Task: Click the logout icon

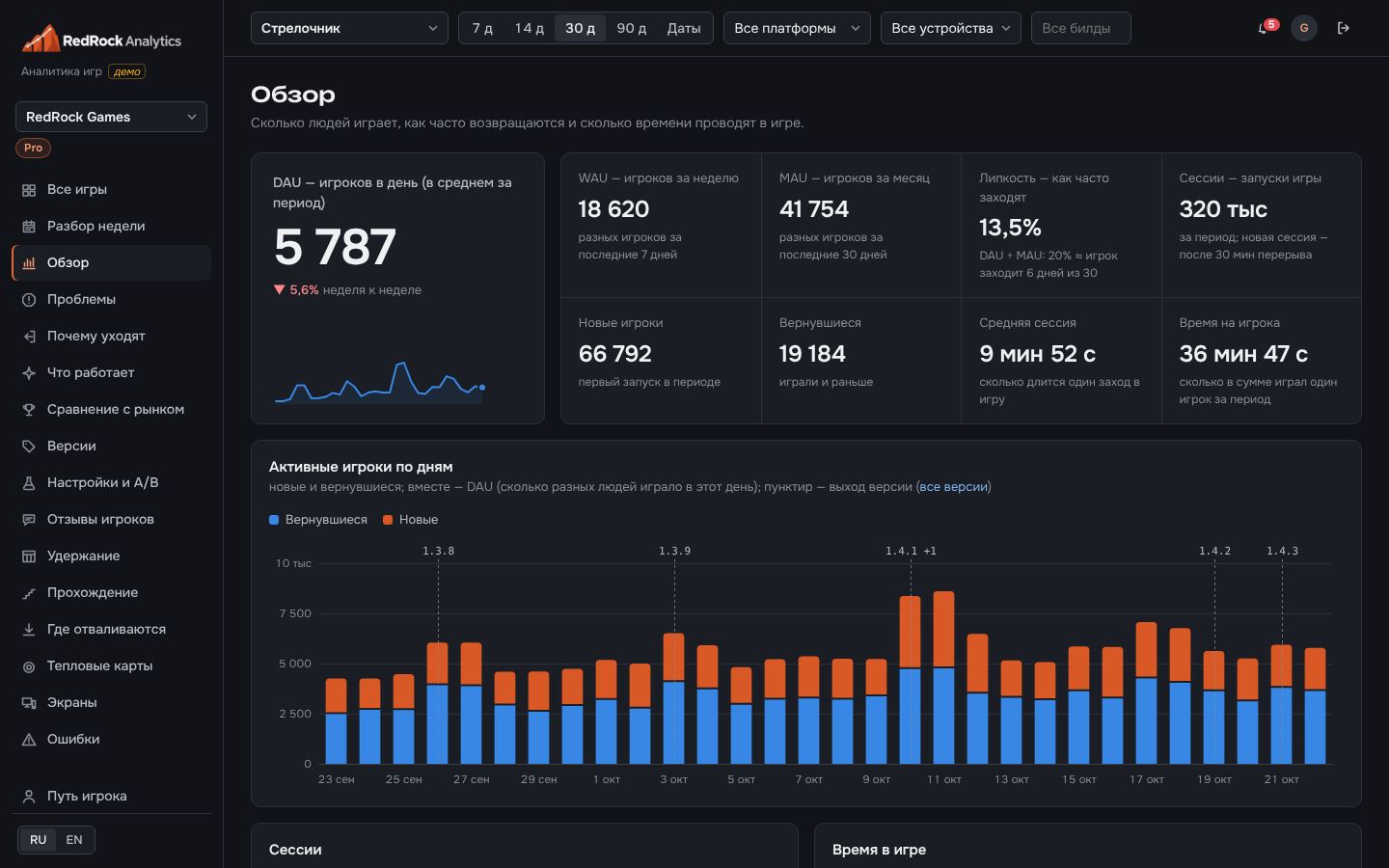Action: (x=1343, y=28)
